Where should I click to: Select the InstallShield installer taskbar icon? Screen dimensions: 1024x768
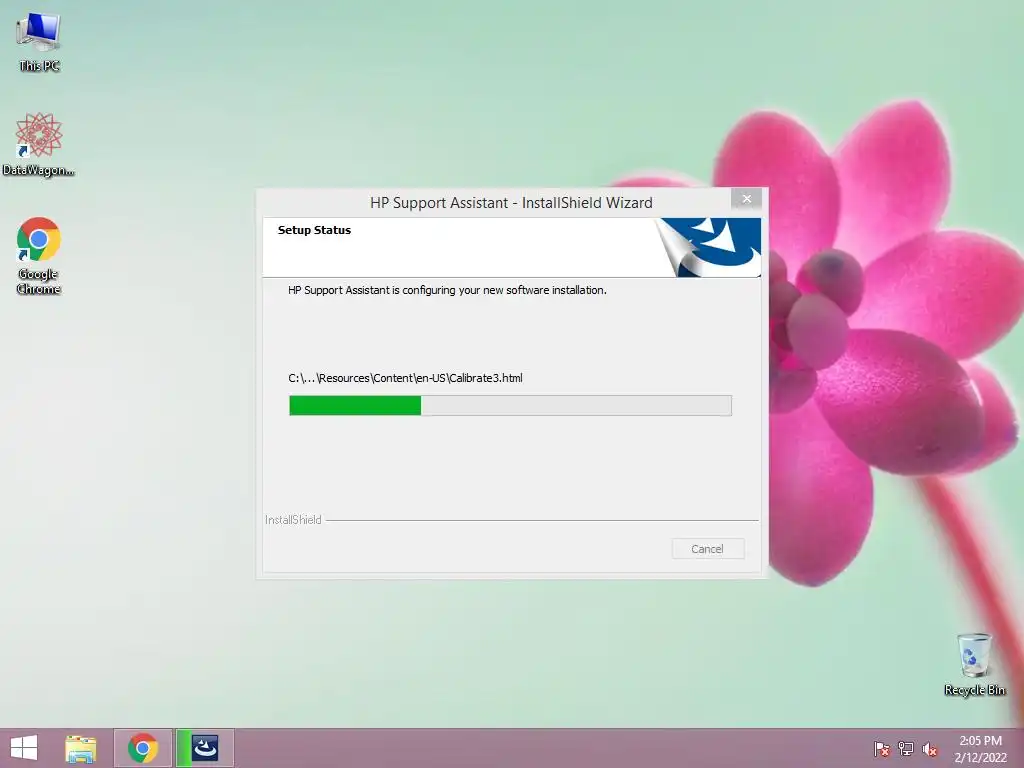[205, 748]
